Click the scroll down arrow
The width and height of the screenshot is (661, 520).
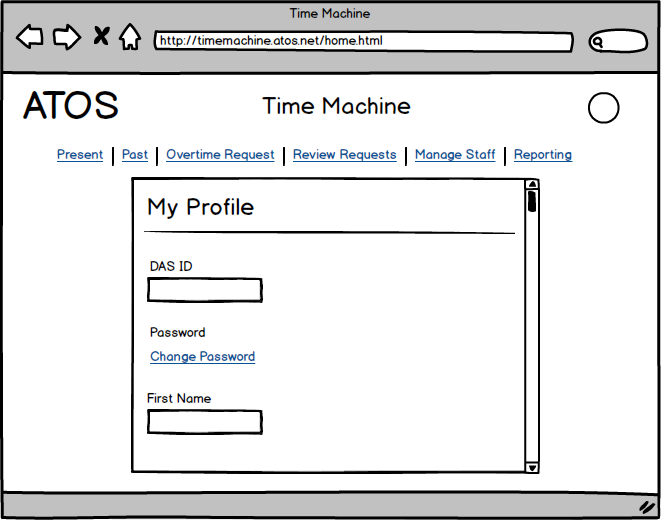532,466
